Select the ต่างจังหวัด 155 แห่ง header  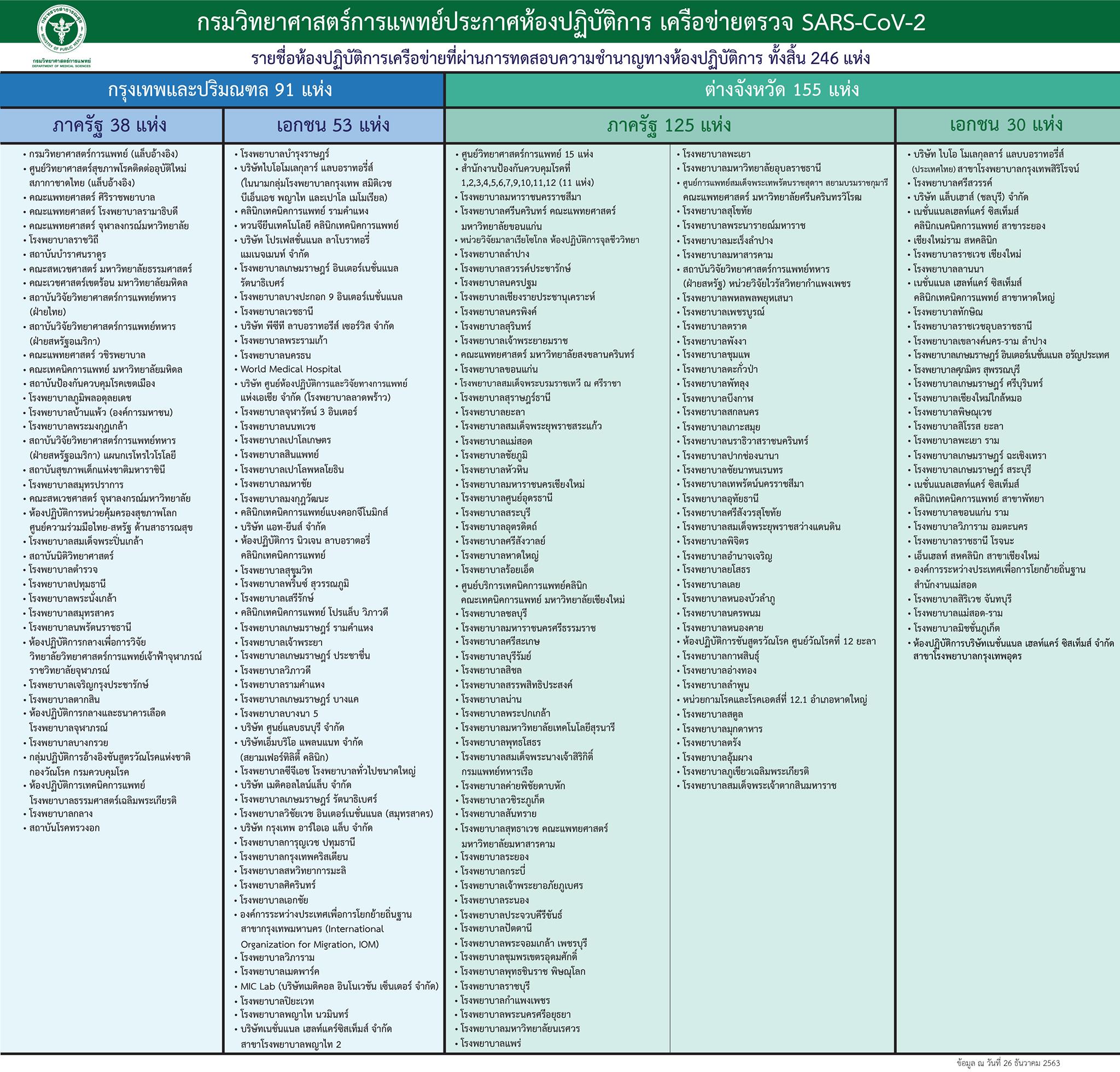782,90
